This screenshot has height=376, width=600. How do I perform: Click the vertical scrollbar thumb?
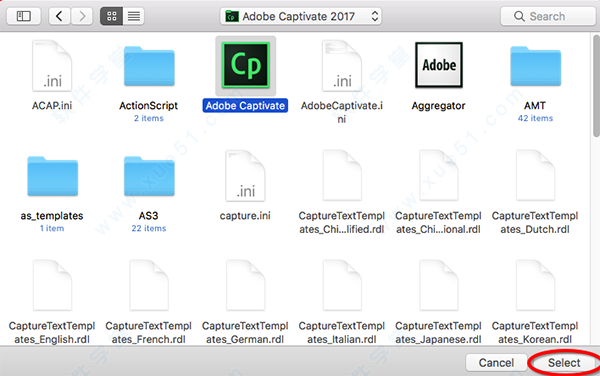[x=596, y=86]
